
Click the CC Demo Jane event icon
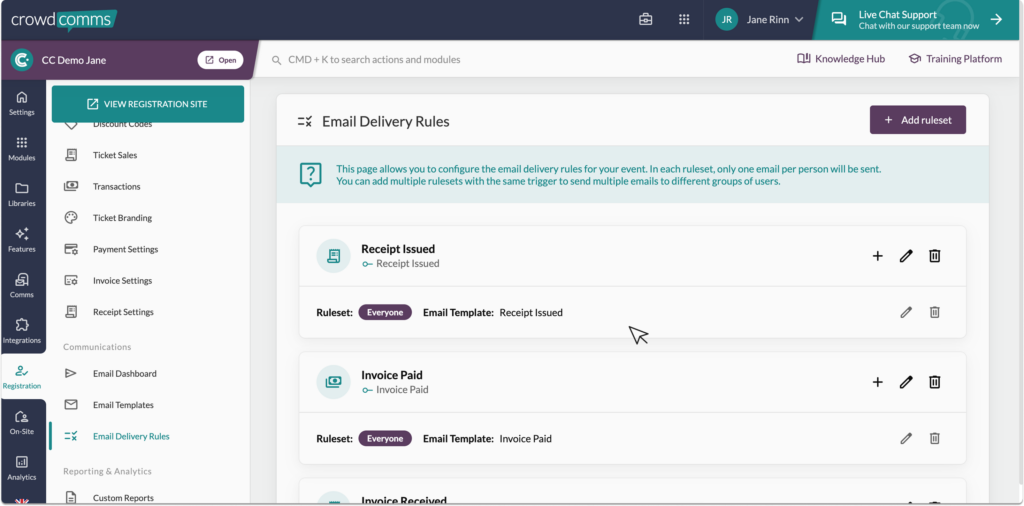point(22,60)
